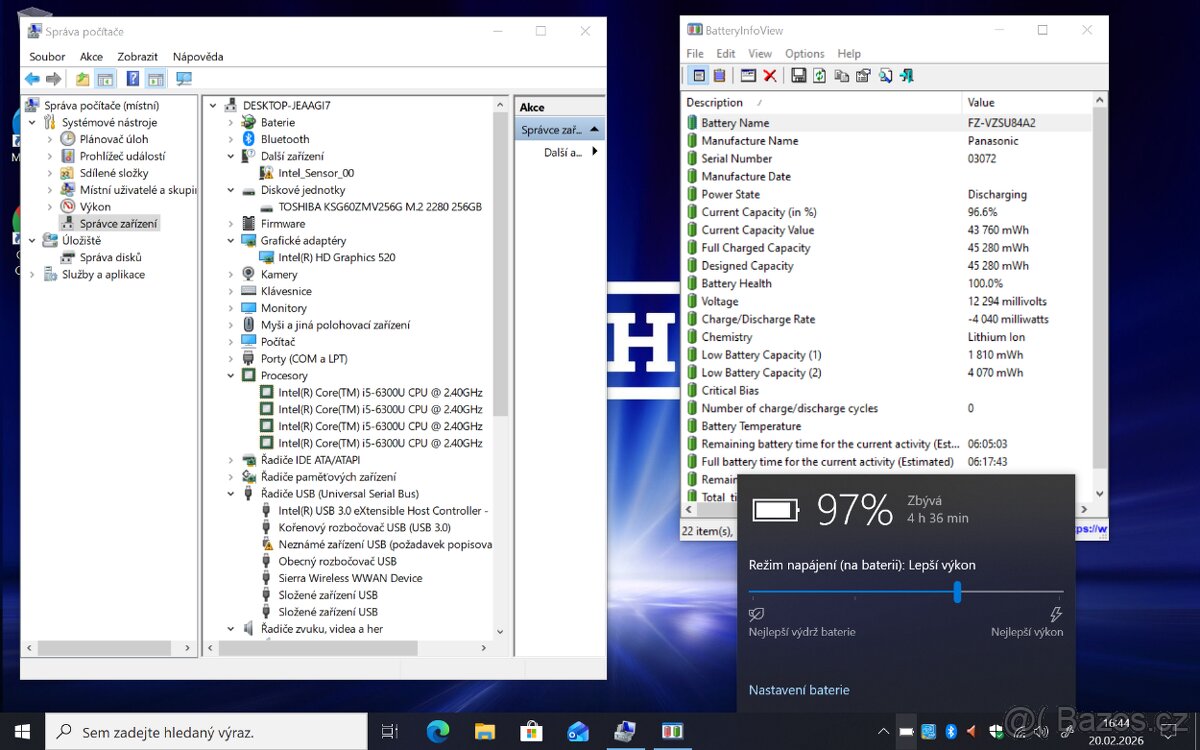Toggle the console tree show/hide button

[105, 79]
